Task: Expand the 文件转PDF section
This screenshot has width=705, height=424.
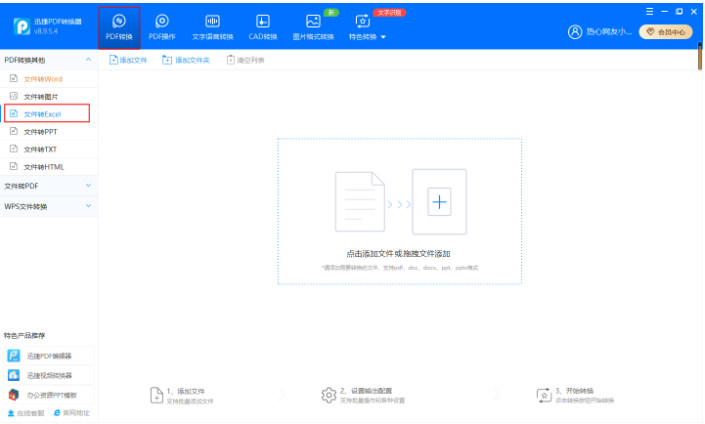Action: coord(88,185)
